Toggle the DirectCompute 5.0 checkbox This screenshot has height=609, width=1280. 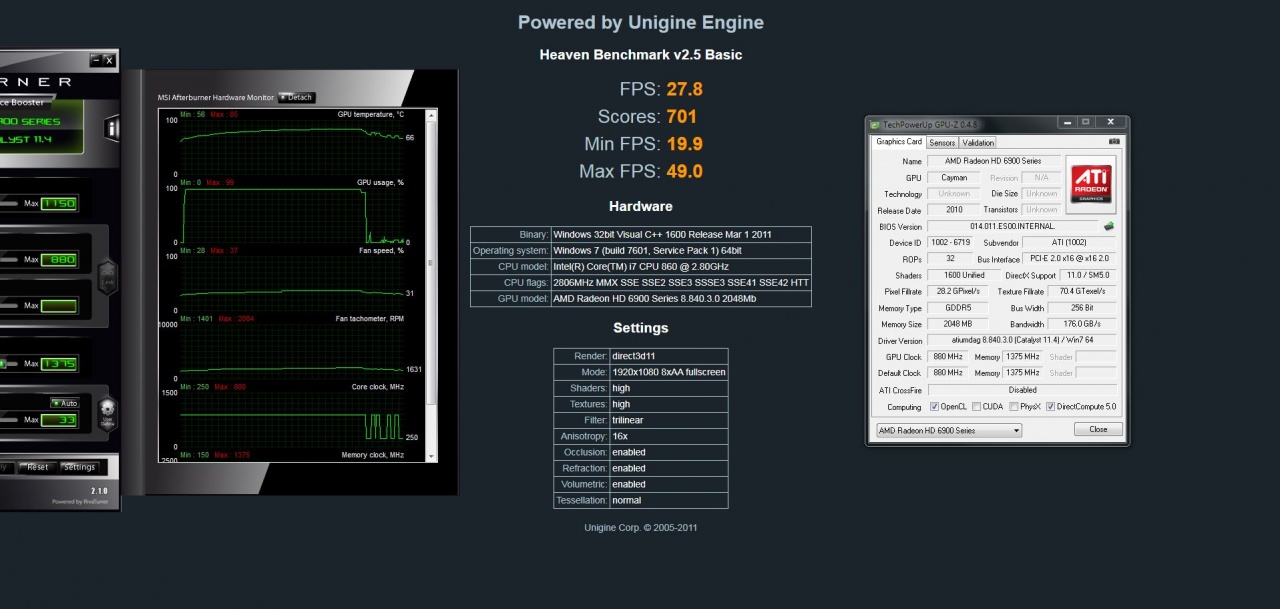[x=1050, y=407]
